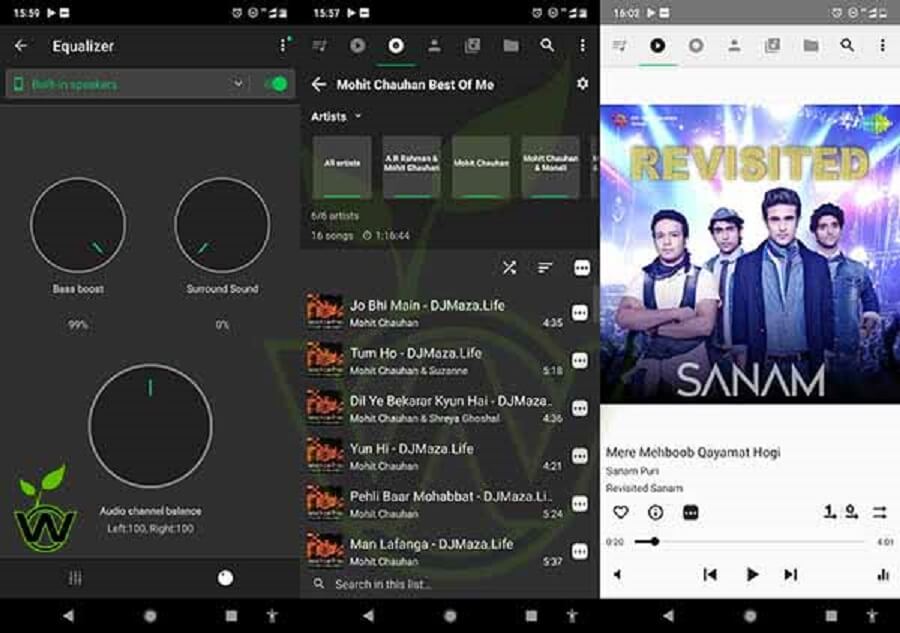
Task: Open the queue tab in middle screen
Action: click(x=320, y=46)
